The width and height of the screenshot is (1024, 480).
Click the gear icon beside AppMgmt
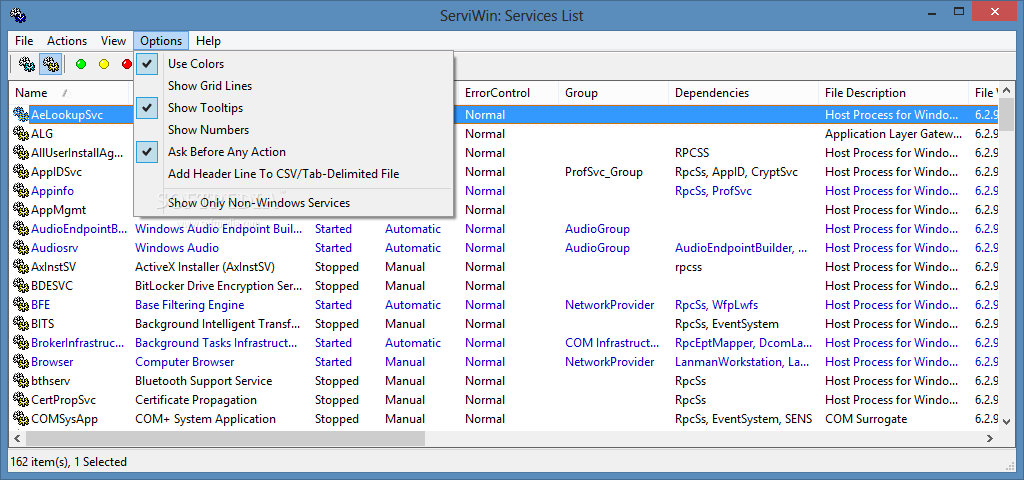pos(21,210)
